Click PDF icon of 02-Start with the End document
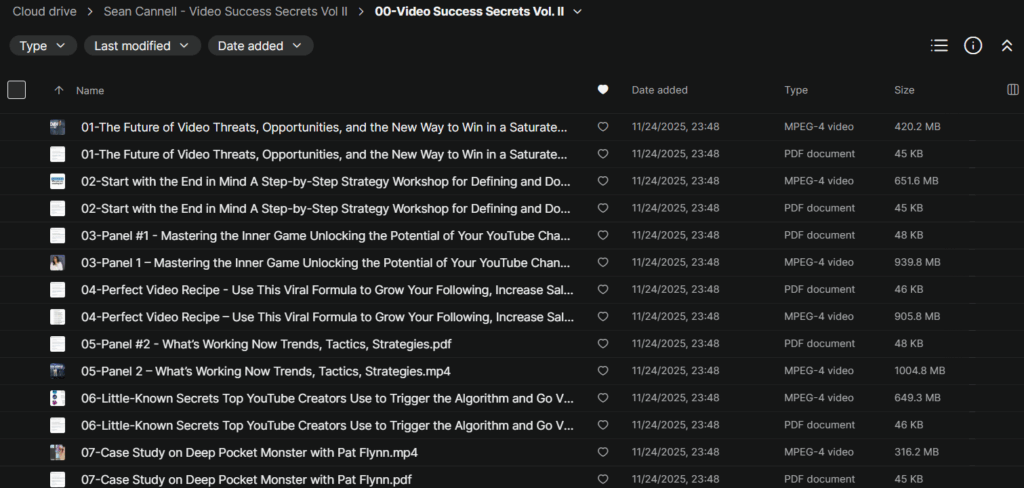The width and height of the screenshot is (1024, 488). point(57,208)
